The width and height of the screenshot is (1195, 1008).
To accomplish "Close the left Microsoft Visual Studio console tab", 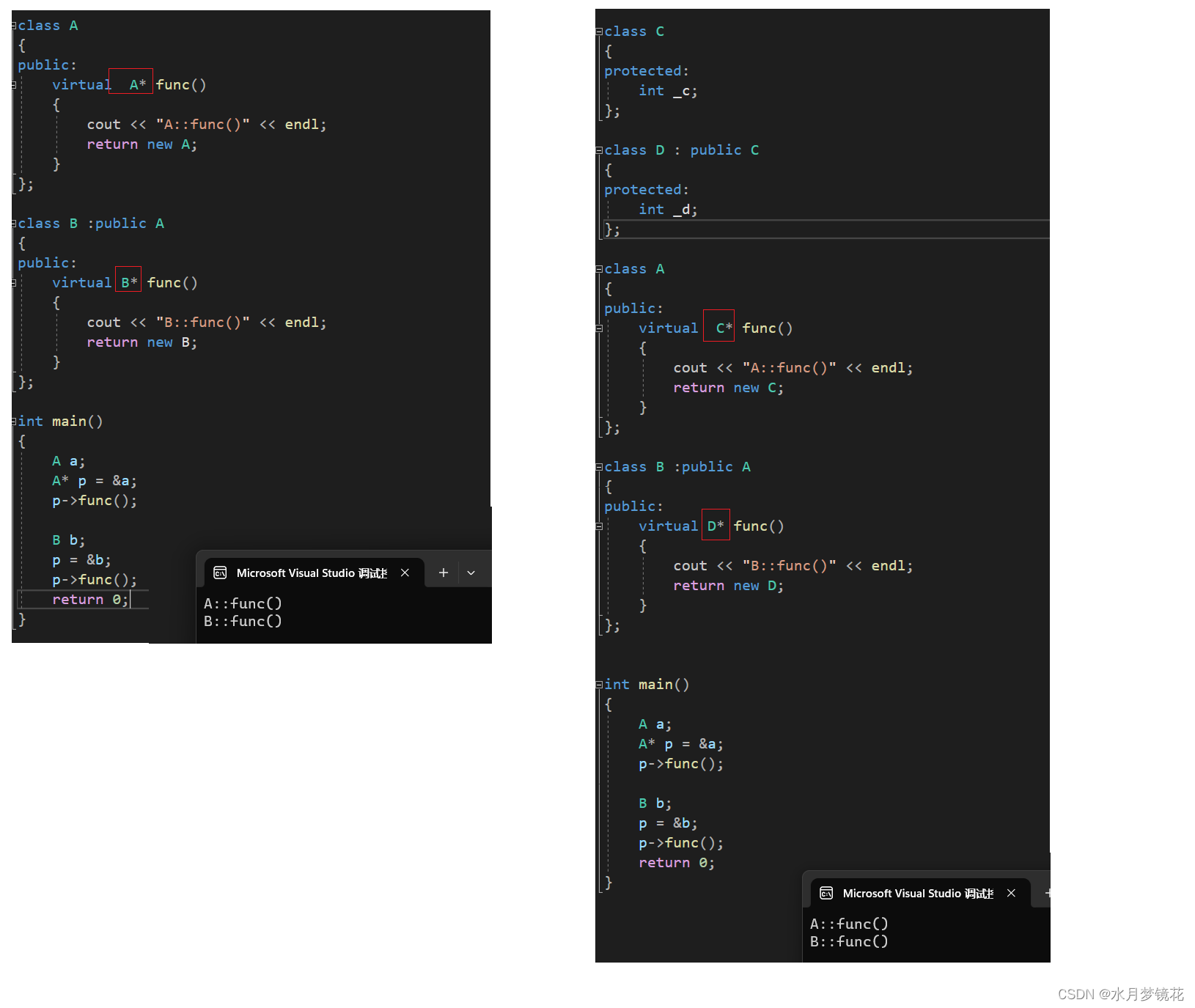I will 405,573.
